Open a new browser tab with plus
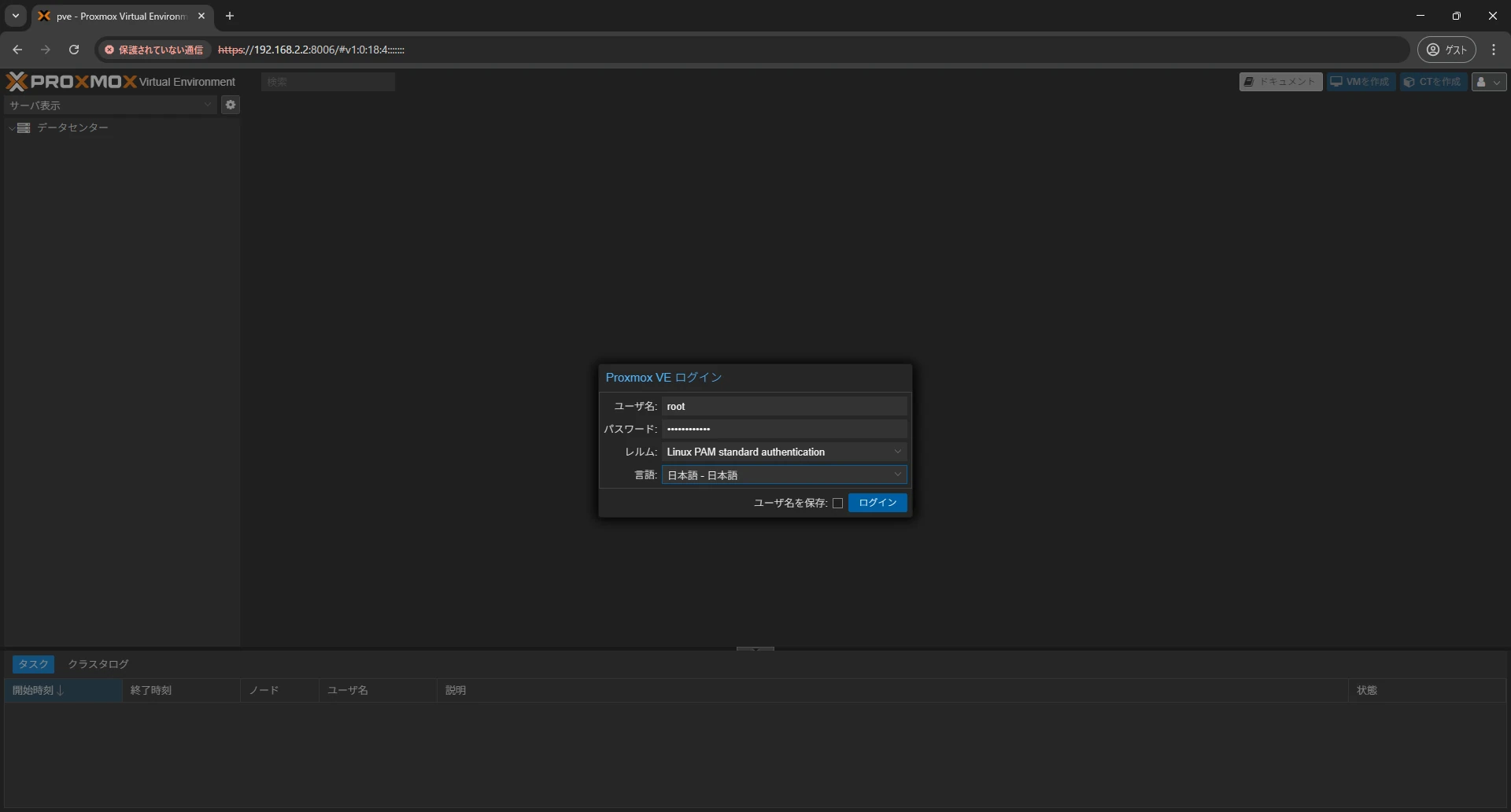This screenshot has height=812, width=1511. coord(230,16)
